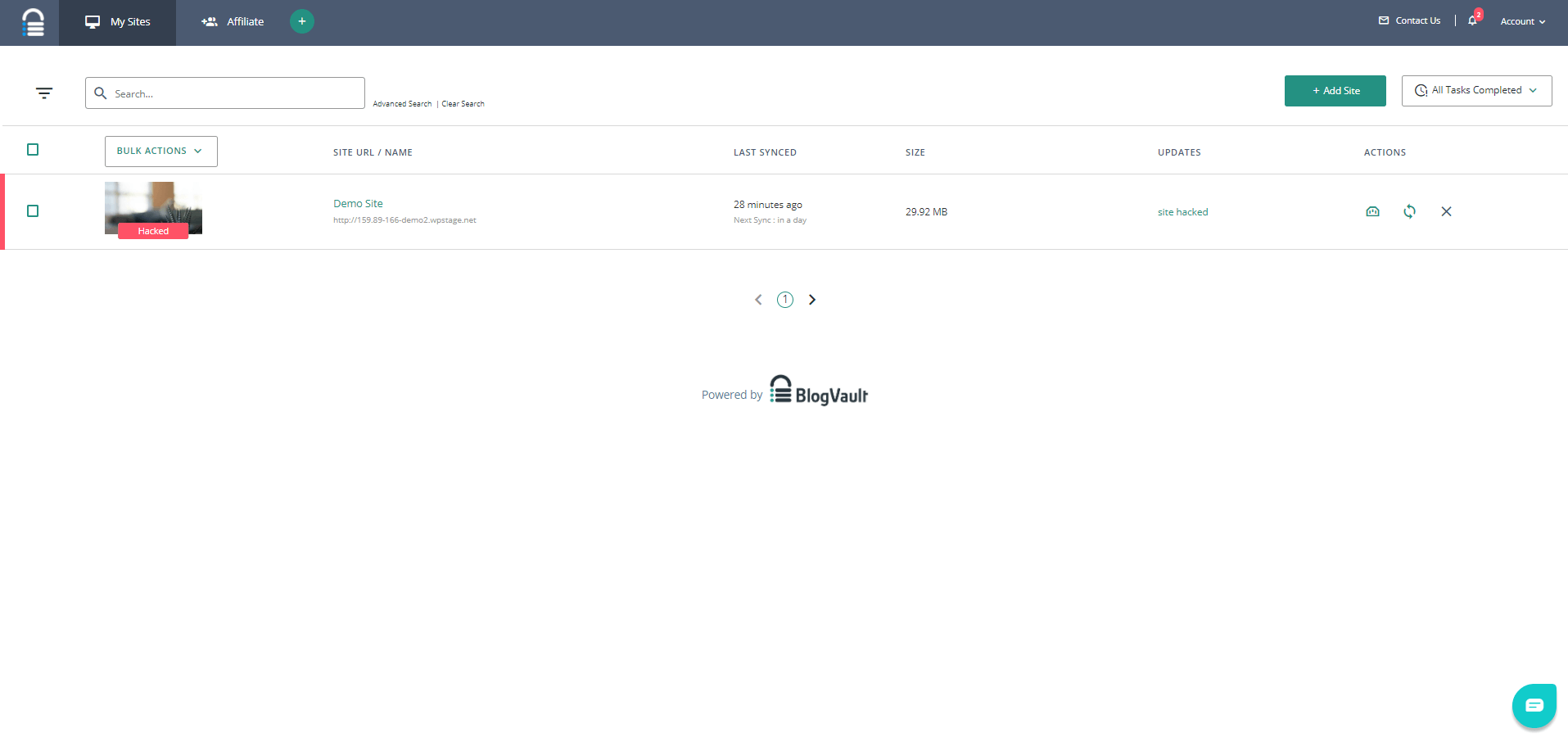The height and width of the screenshot is (742, 1568).
Task: Open the Advanced Search link
Action: (402, 104)
